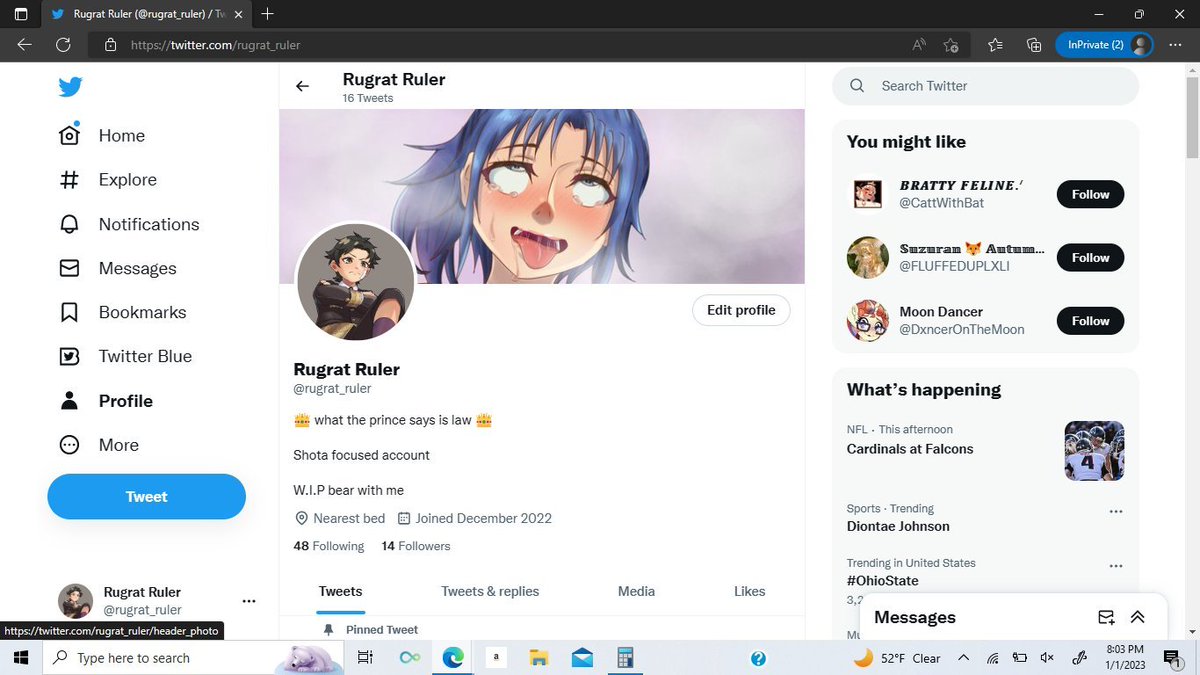The height and width of the screenshot is (675, 1200).
Task: Click the back arrow next to Rugrat Ruler
Action: [302, 87]
